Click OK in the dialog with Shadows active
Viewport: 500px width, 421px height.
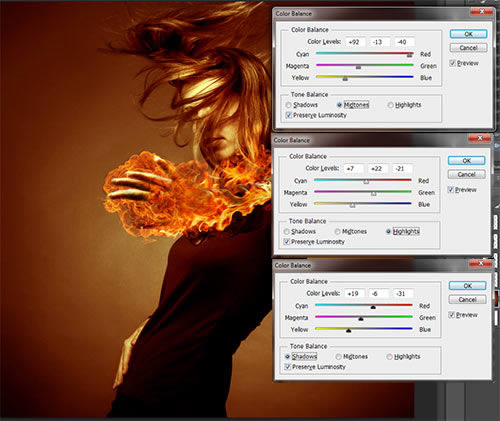(x=467, y=286)
